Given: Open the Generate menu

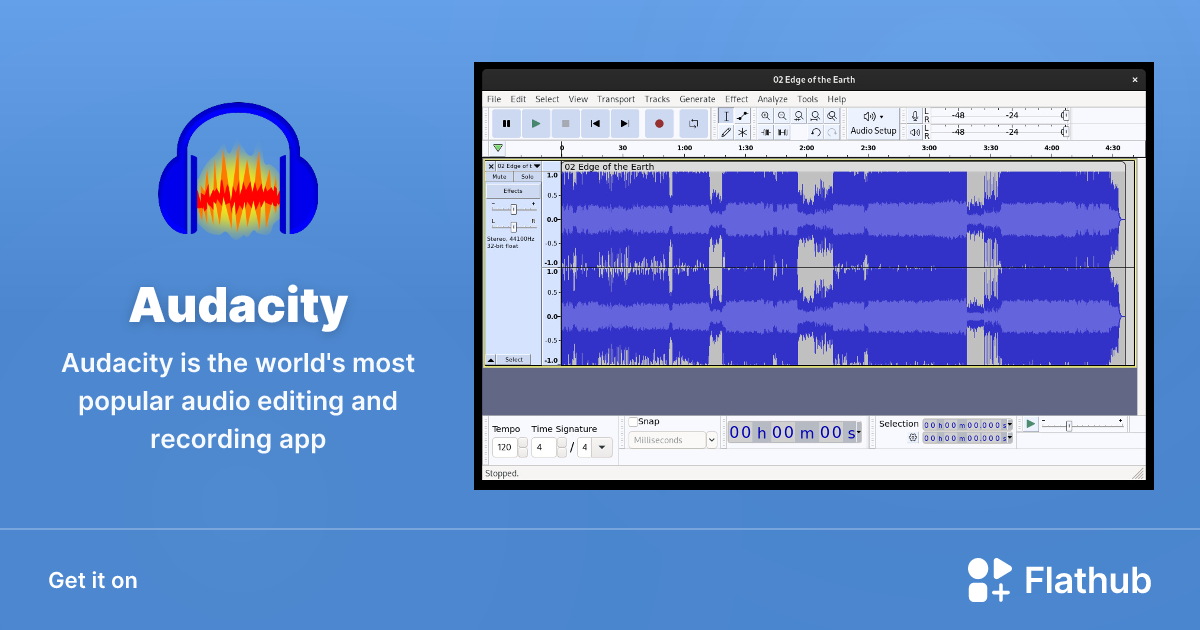Looking at the screenshot, I should pyautogui.click(x=697, y=99).
